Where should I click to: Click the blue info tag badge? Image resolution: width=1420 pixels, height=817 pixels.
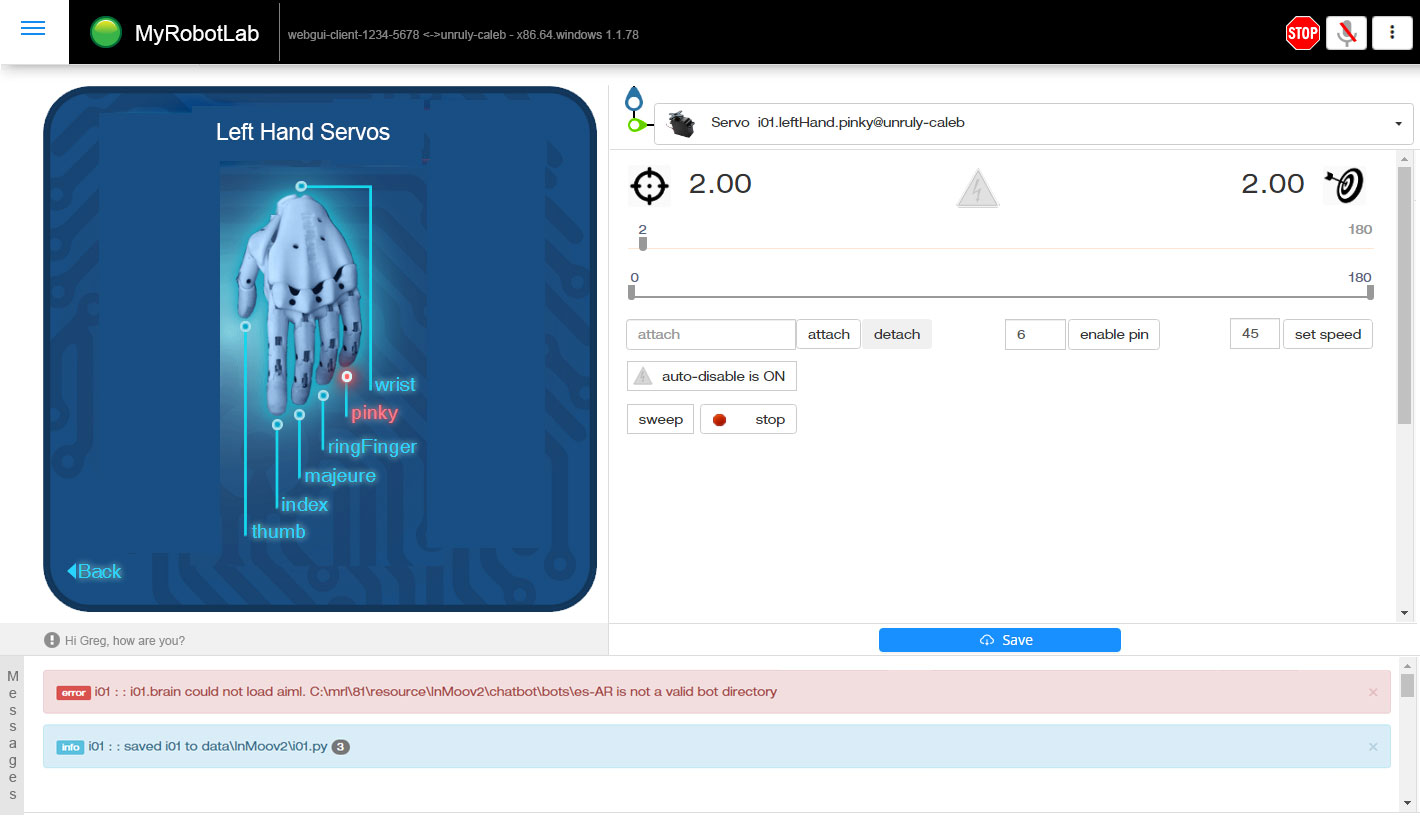point(70,747)
